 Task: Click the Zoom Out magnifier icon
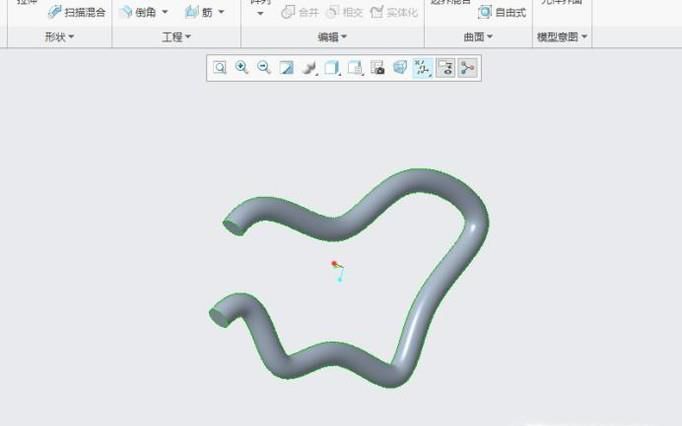264,68
